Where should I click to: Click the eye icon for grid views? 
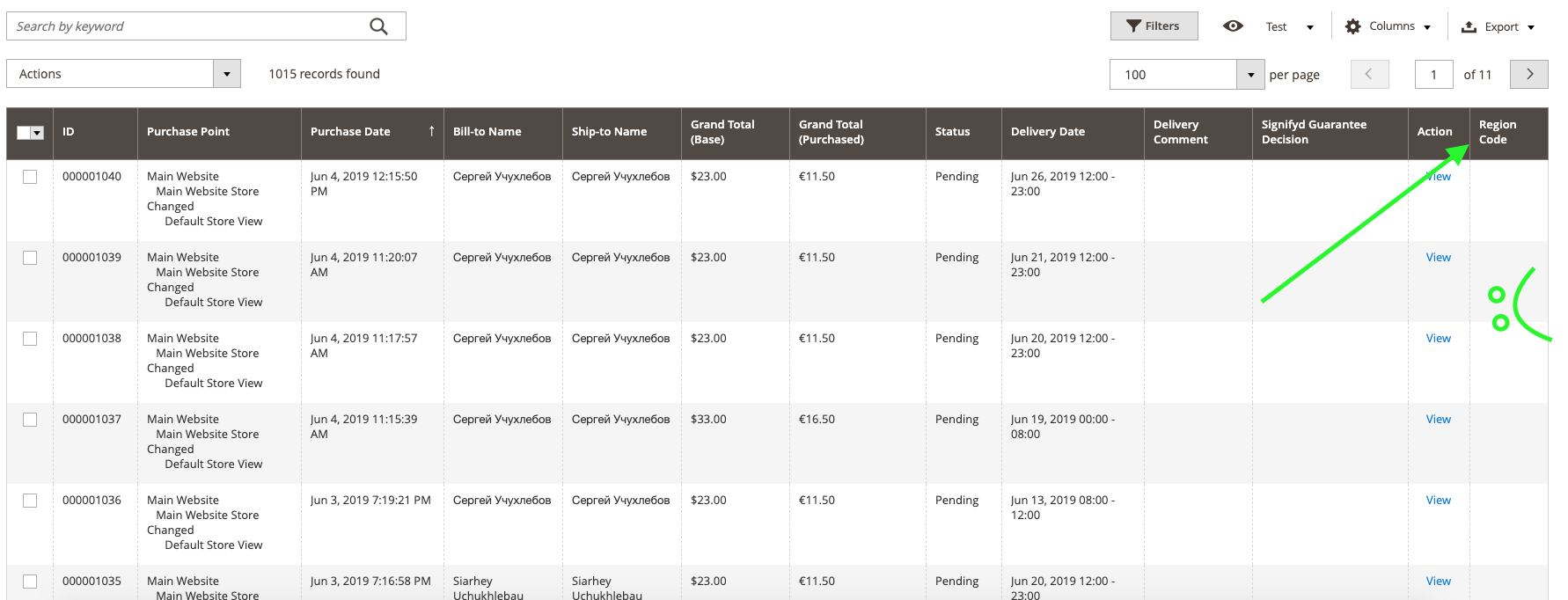[x=1233, y=26]
